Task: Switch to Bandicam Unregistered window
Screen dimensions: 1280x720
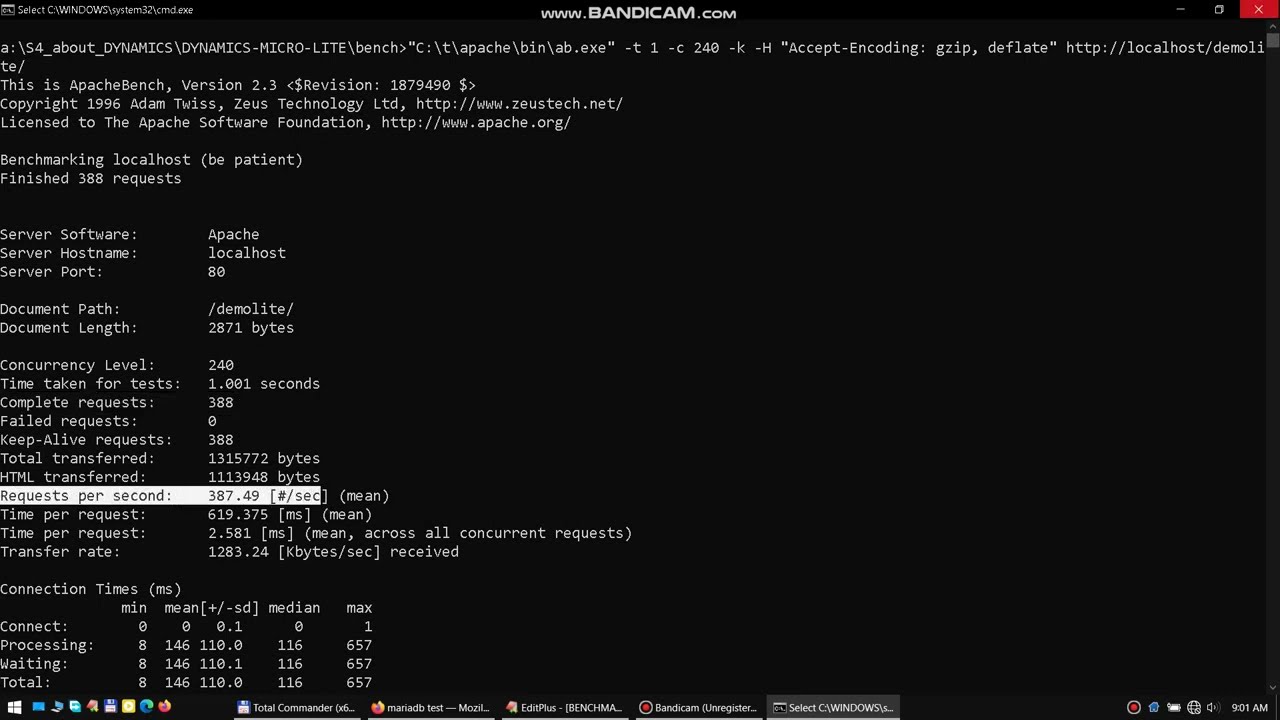Action: coord(698,707)
